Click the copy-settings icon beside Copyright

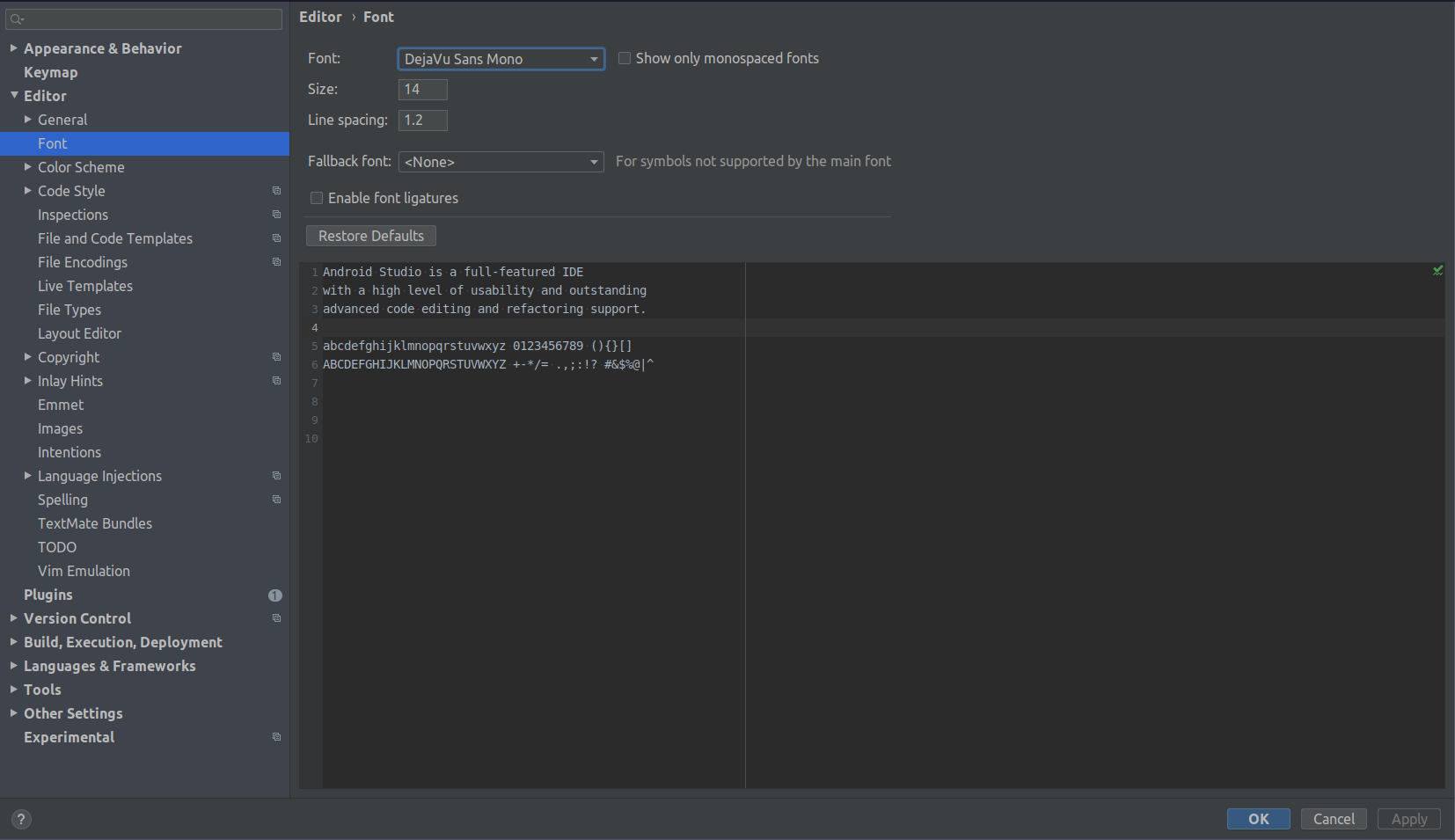(276, 357)
